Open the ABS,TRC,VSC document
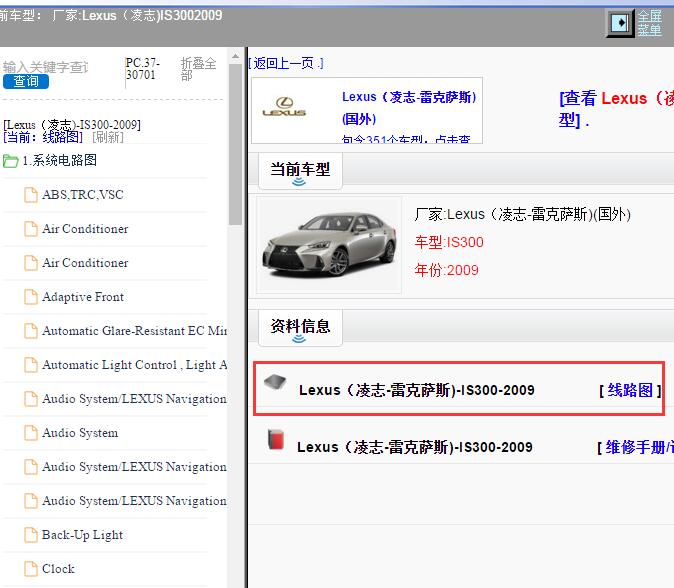Viewport: 674px width, 588px height. tap(83, 195)
